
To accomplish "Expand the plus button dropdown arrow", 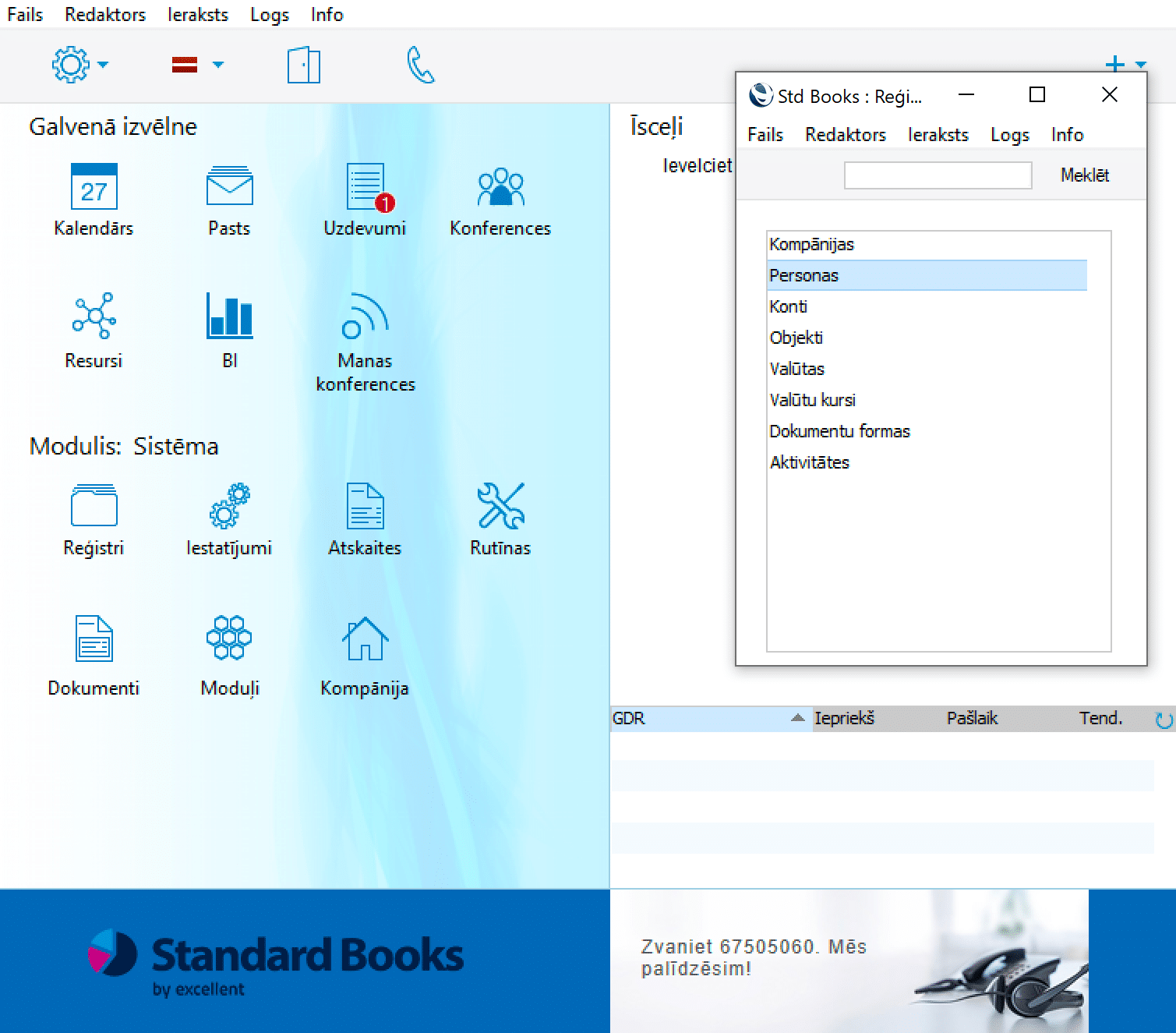I will tap(1141, 65).
